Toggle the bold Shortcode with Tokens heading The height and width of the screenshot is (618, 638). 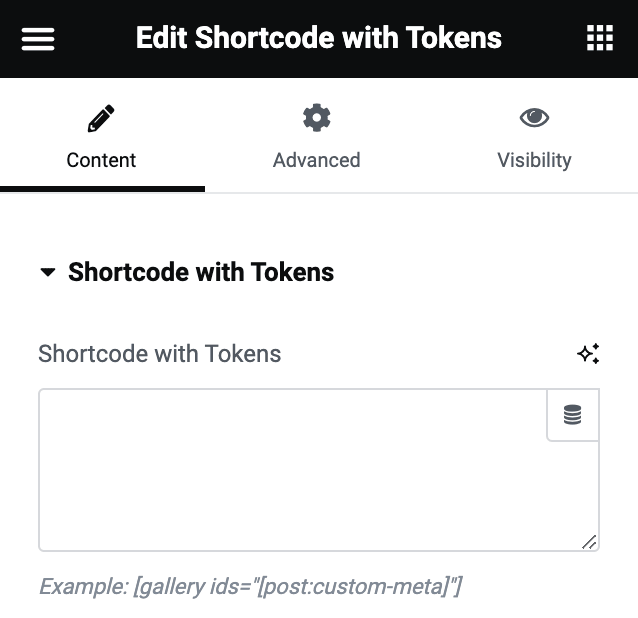[201, 272]
